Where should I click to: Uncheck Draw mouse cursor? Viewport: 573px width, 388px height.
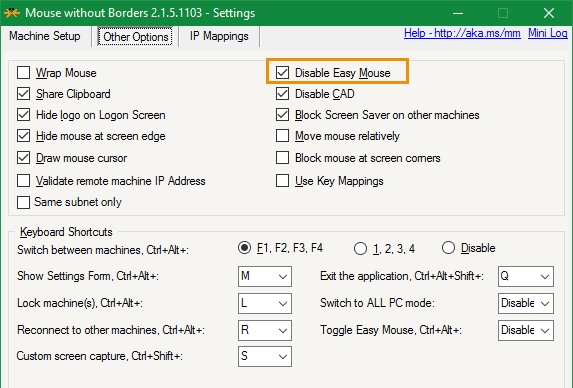click(x=23, y=158)
